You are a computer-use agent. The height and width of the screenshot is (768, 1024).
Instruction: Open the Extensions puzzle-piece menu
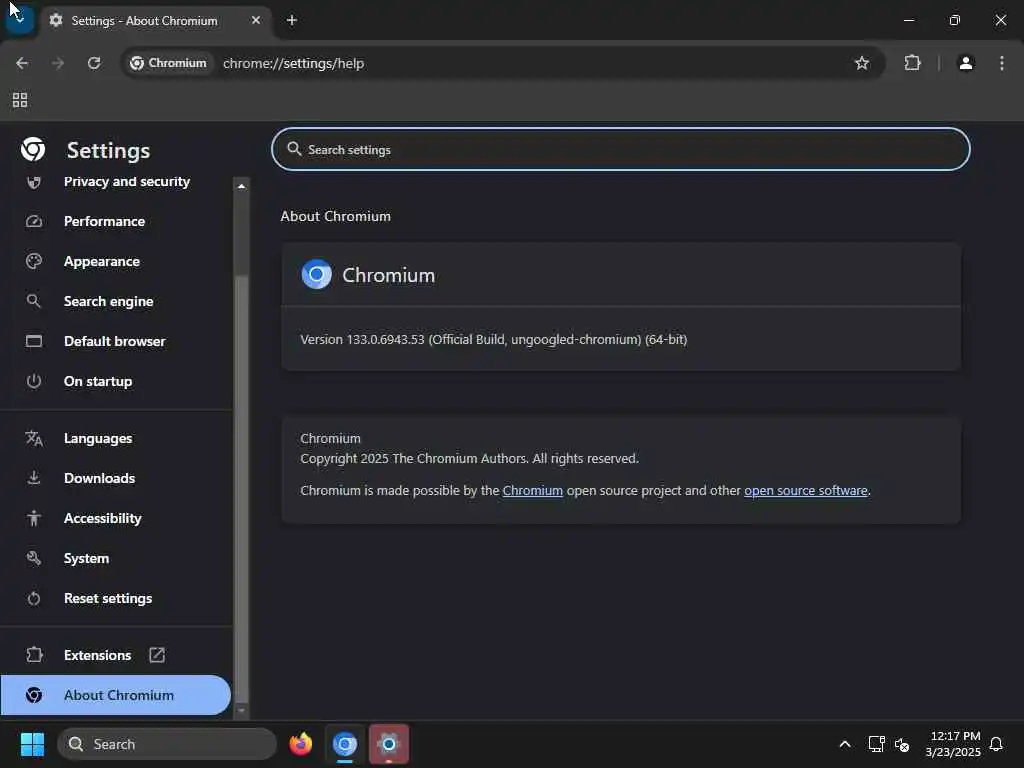pos(912,63)
